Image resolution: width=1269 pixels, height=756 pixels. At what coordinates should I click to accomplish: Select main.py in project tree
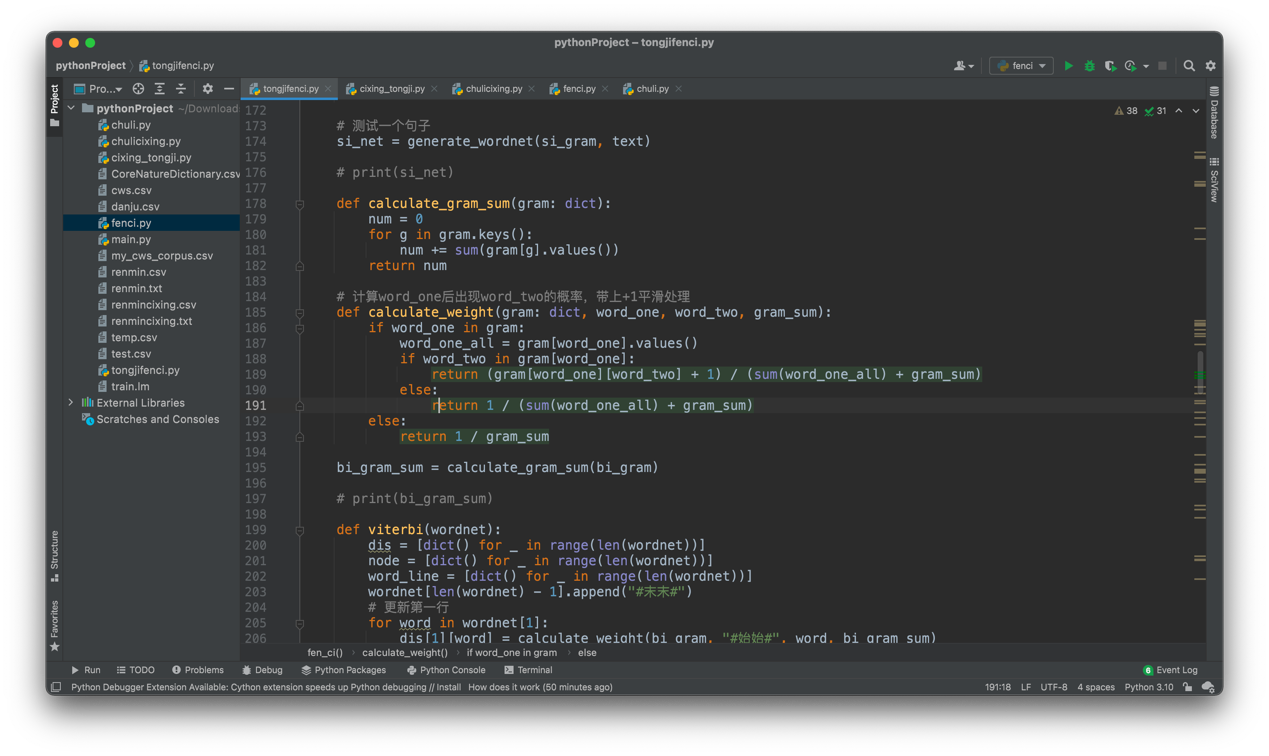tap(130, 239)
